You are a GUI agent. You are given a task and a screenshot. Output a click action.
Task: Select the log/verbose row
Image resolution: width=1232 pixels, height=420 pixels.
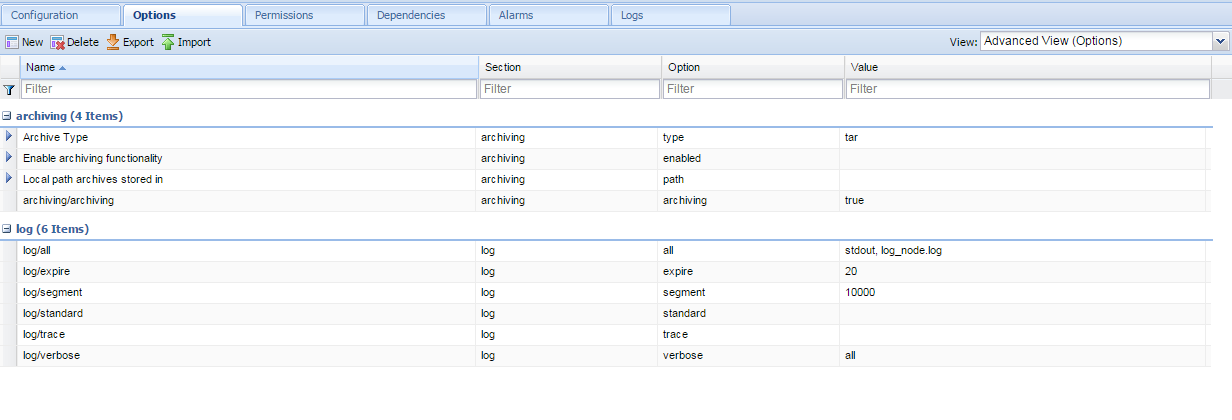pyautogui.click(x=604, y=355)
